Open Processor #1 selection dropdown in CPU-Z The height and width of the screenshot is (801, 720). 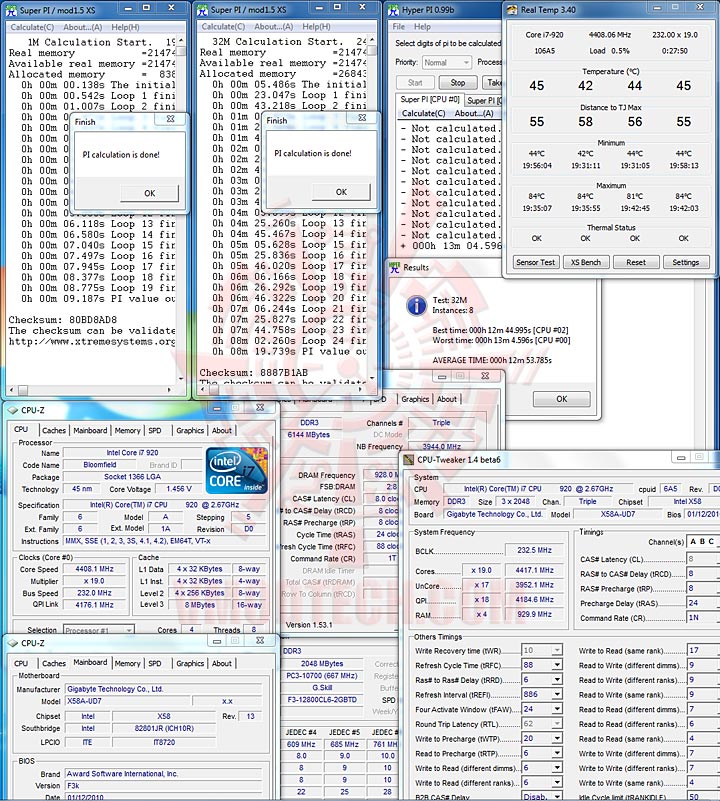tap(99, 630)
